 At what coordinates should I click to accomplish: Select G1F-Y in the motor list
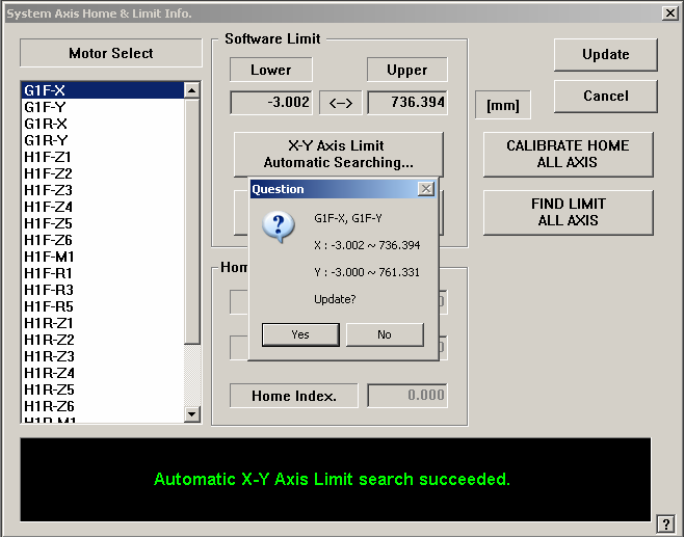click(103, 107)
